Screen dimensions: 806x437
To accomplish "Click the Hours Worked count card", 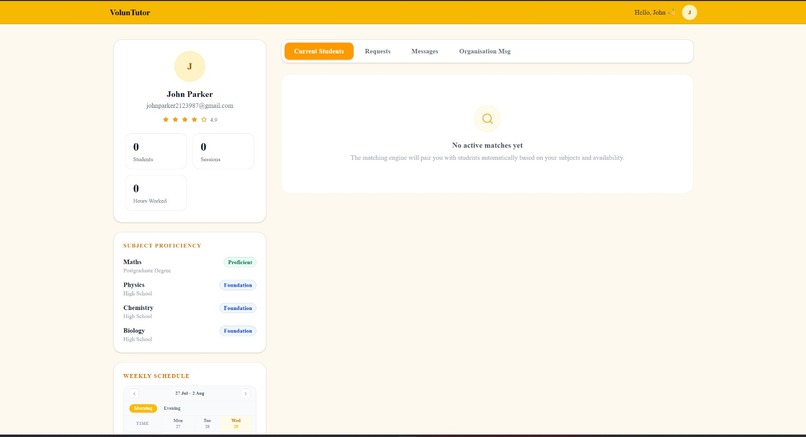I will [x=156, y=193].
